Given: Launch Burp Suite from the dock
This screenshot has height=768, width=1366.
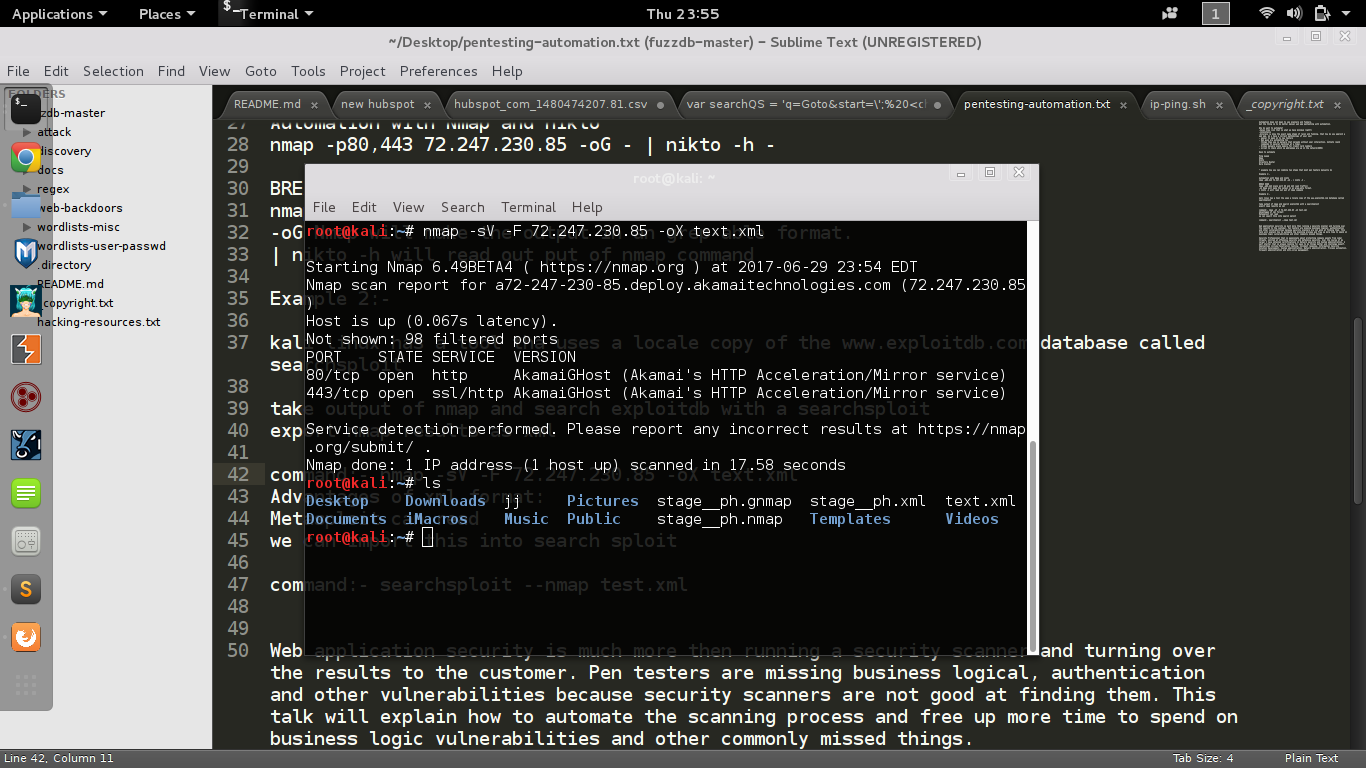Looking at the screenshot, I should 26,349.
